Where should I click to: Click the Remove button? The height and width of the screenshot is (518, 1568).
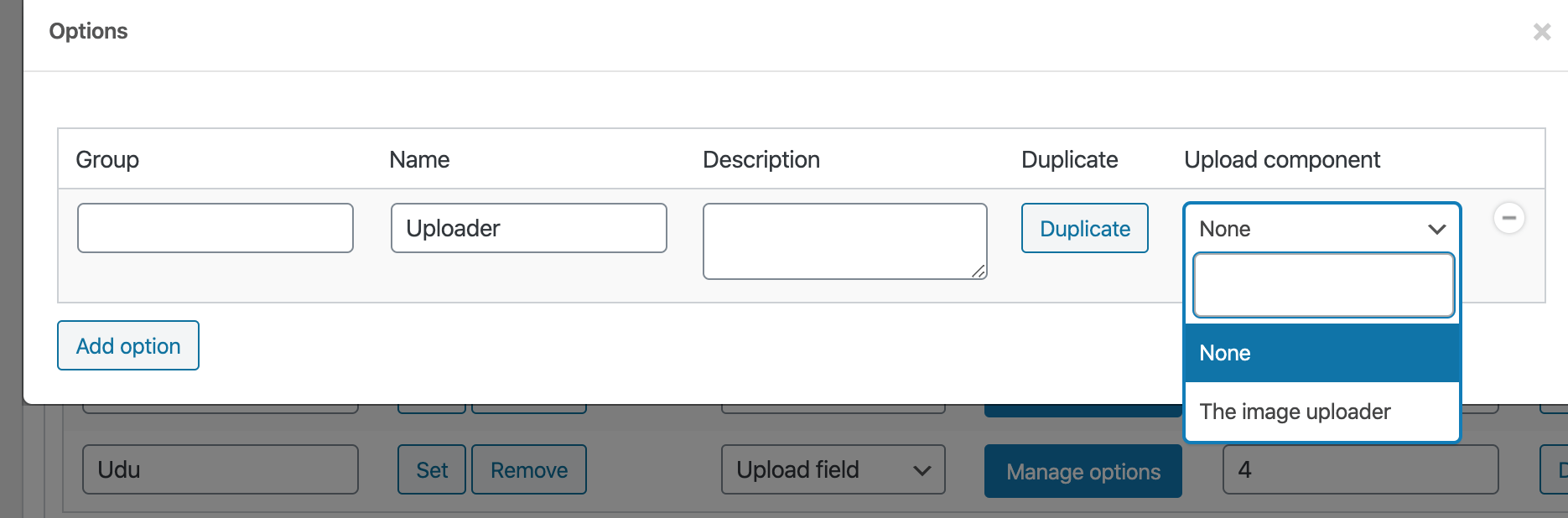(529, 469)
